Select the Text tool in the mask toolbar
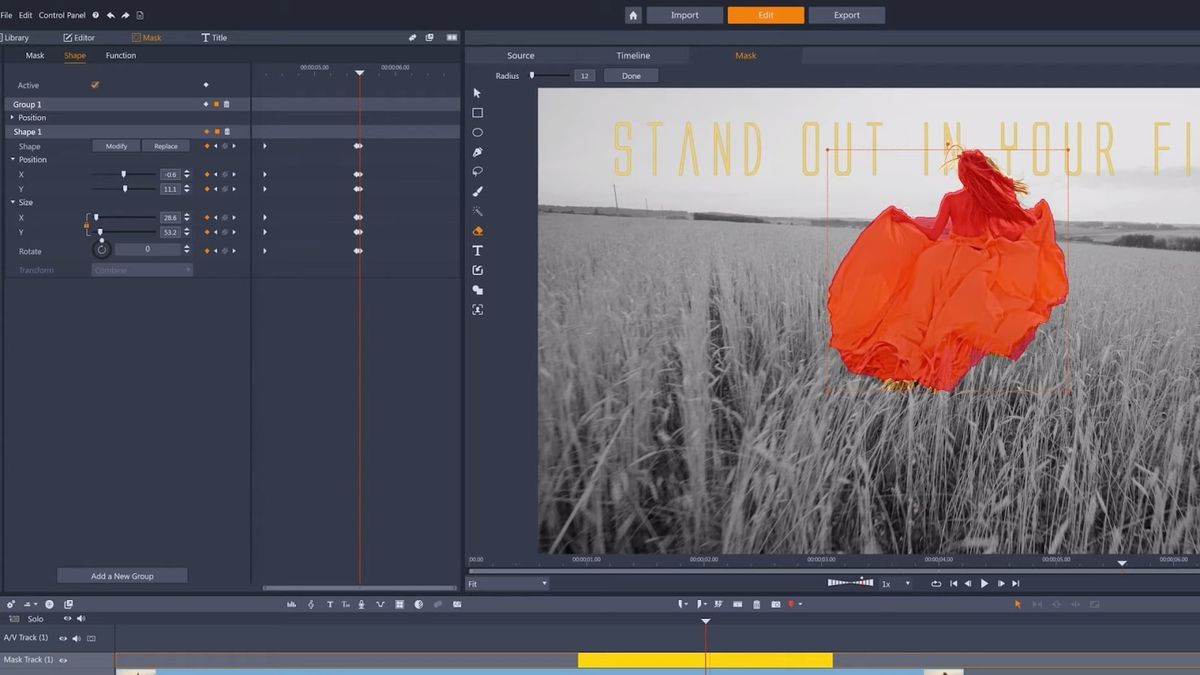1200x675 pixels. point(477,250)
